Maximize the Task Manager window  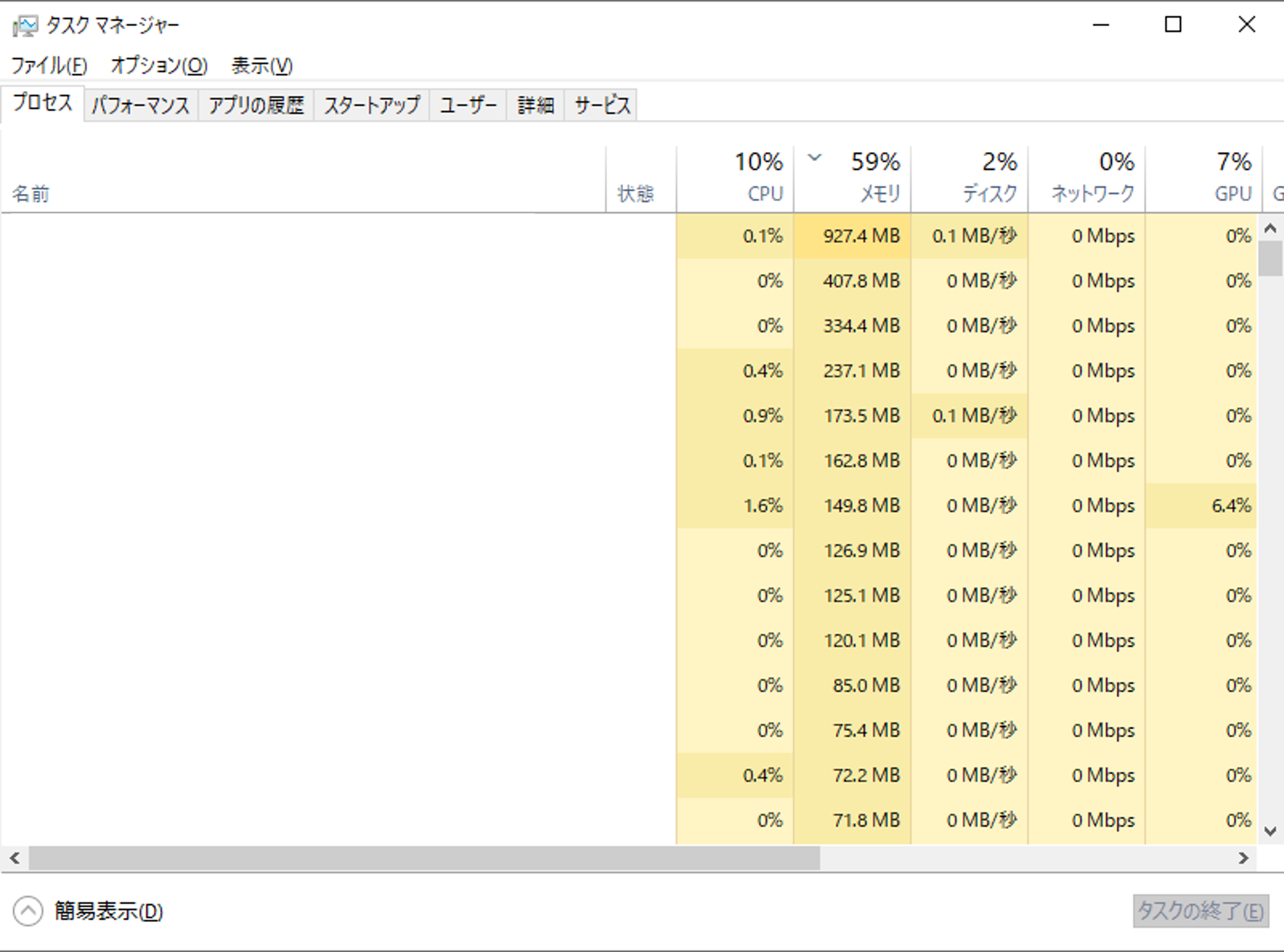tap(1173, 25)
